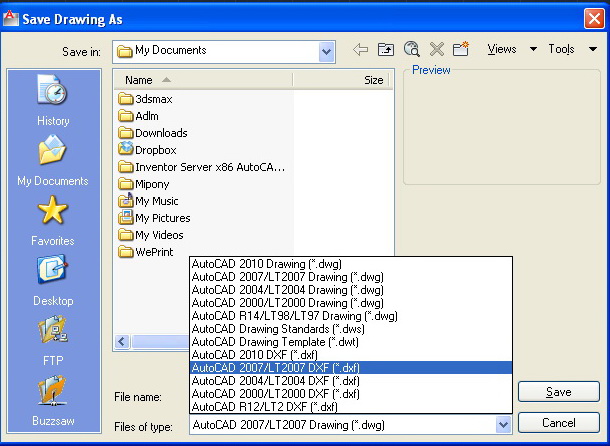
Task: Click the file list scroll-left arrow
Action: pos(122,342)
